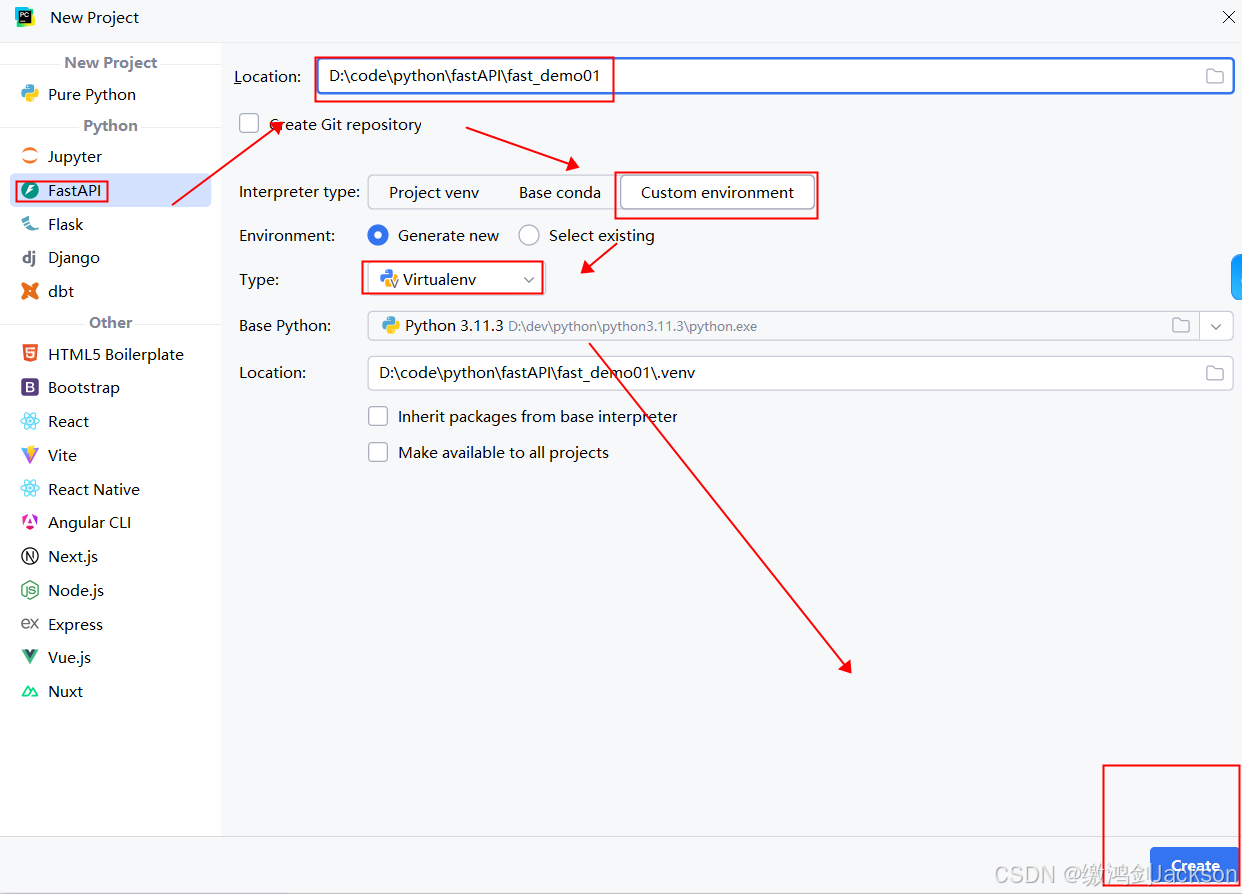The height and width of the screenshot is (894, 1242).
Task: Click the React atom icon
Action: 30,421
